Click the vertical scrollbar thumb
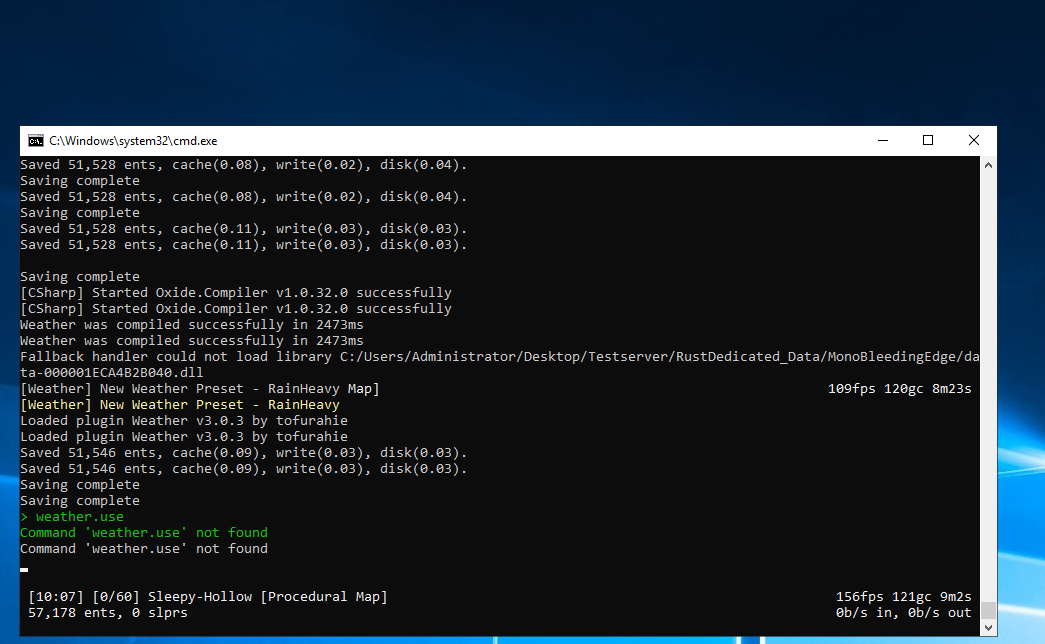This screenshot has height=644, width=1045. (x=988, y=610)
